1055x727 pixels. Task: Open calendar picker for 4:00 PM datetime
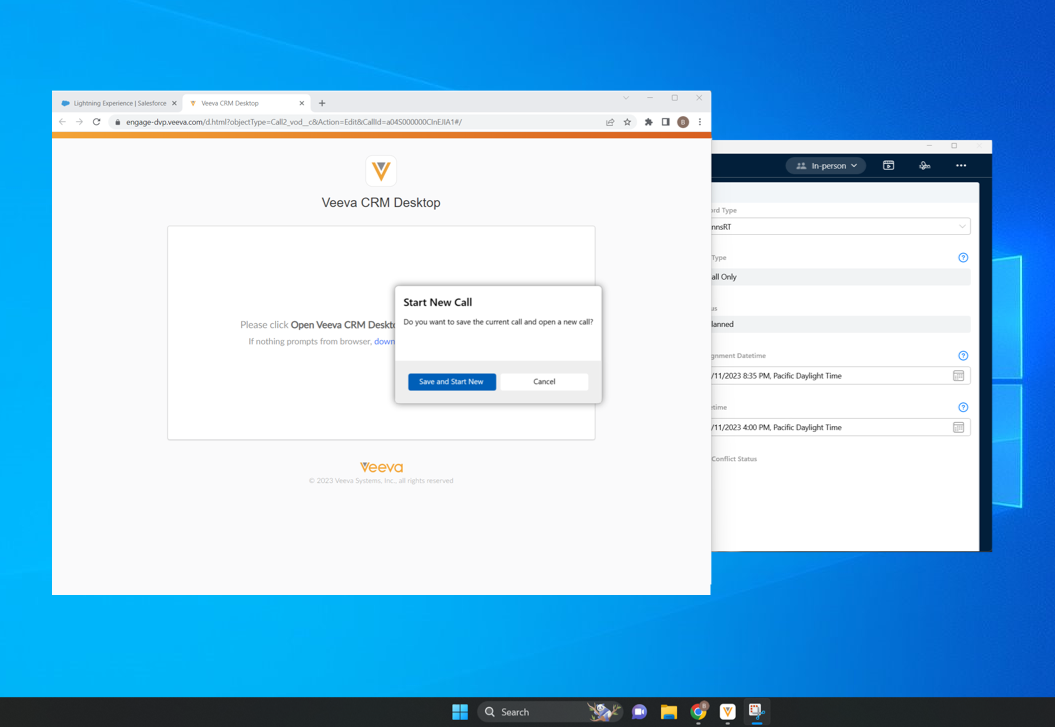(x=958, y=428)
